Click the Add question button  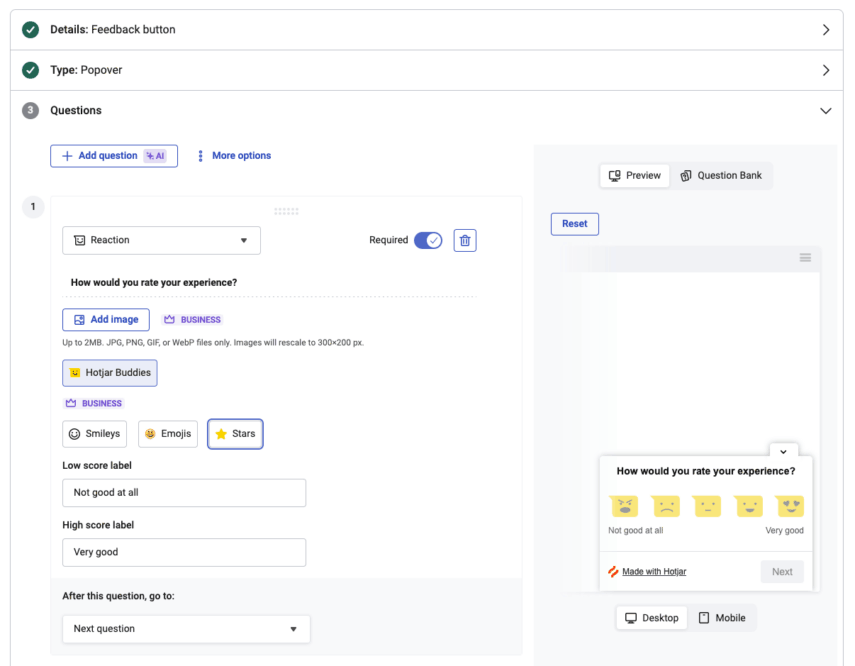(114, 156)
